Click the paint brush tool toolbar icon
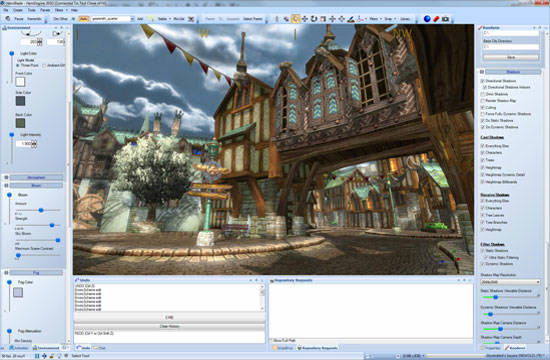Viewport: 550px width, 360px height. pyautogui.click(x=350, y=19)
